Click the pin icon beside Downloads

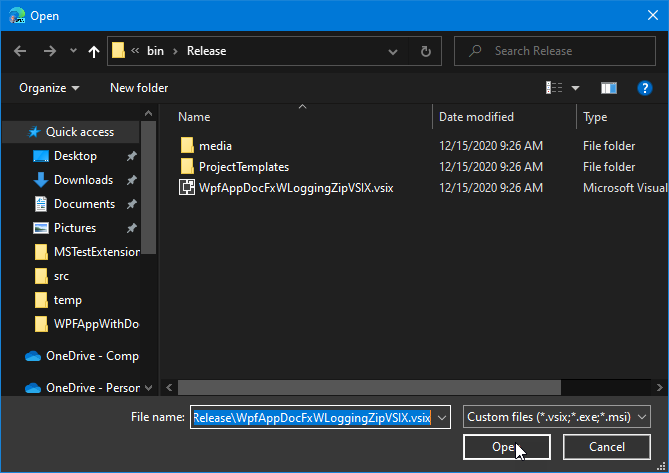132,180
